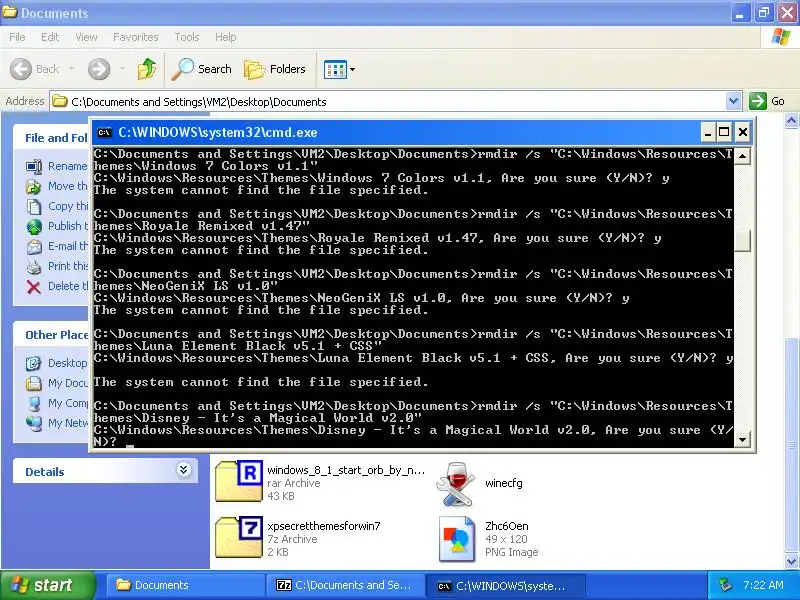Expand the Details panel chevron
Viewport: 800px width, 600px height.
click(x=183, y=470)
